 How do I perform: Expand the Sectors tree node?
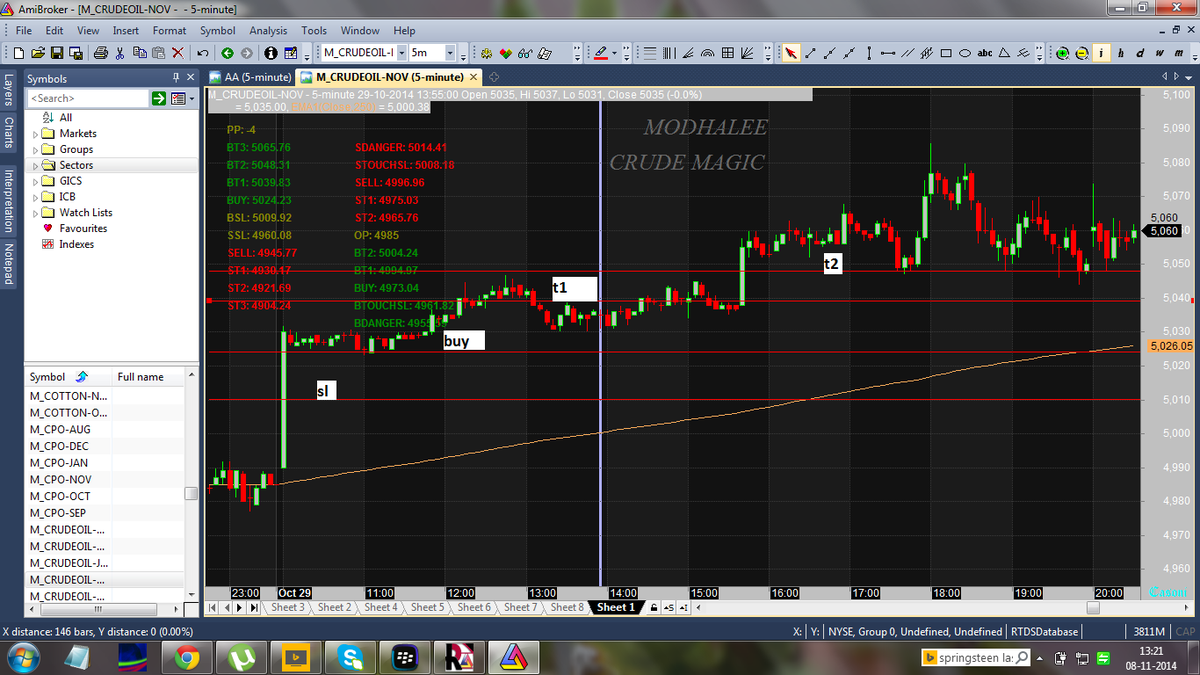[36, 165]
